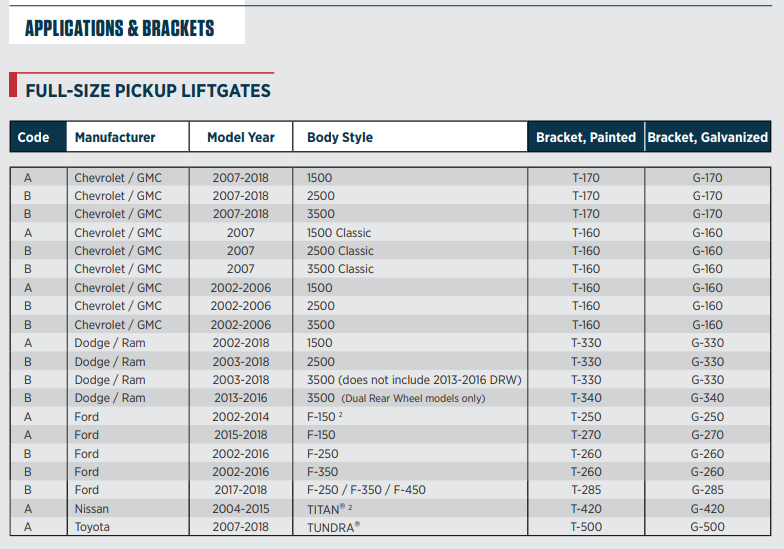Select the G-500 galvanized bracket cell
This screenshot has height=549, width=784.
(x=708, y=526)
